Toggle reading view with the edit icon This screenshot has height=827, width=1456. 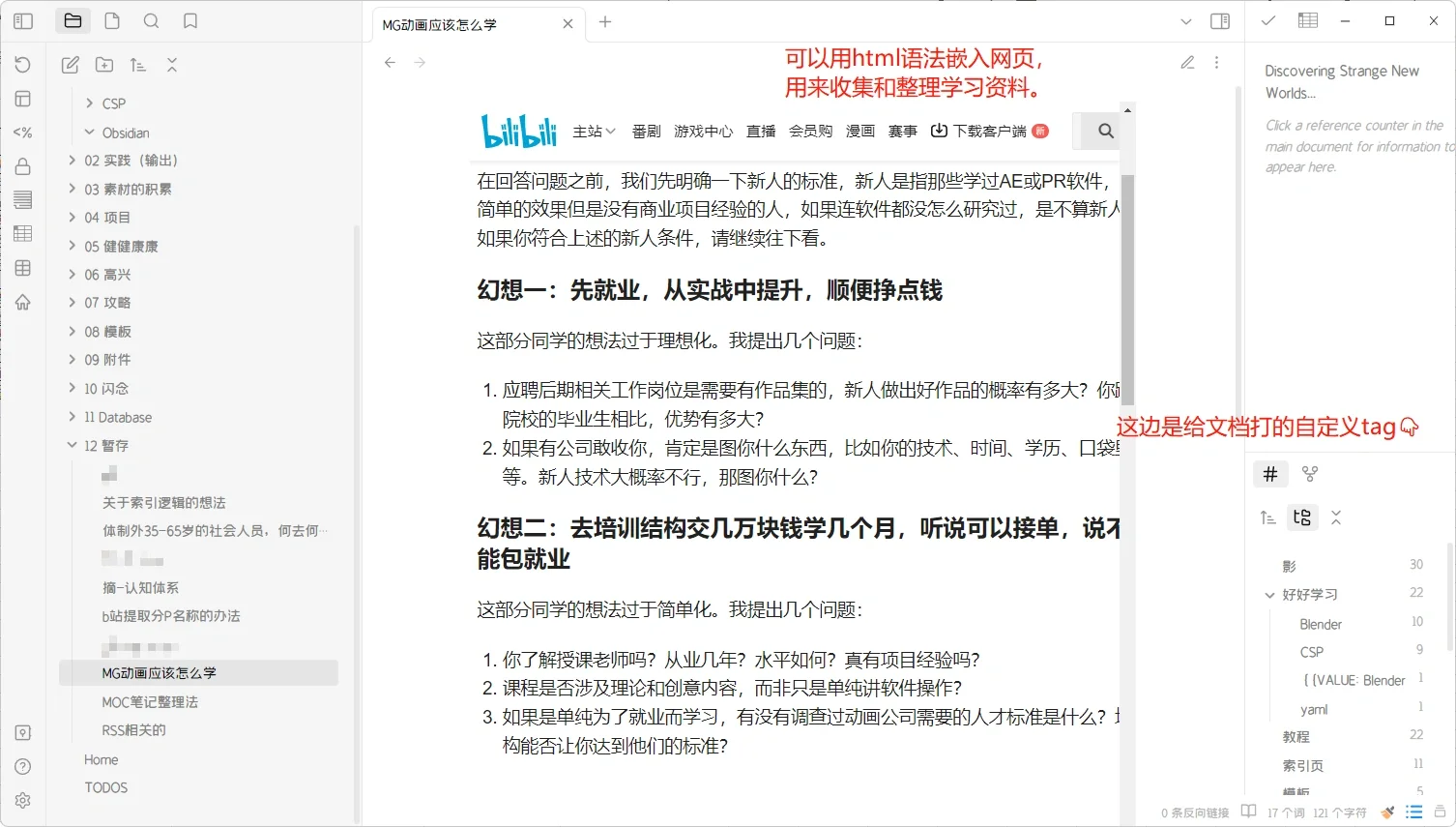point(1187,62)
